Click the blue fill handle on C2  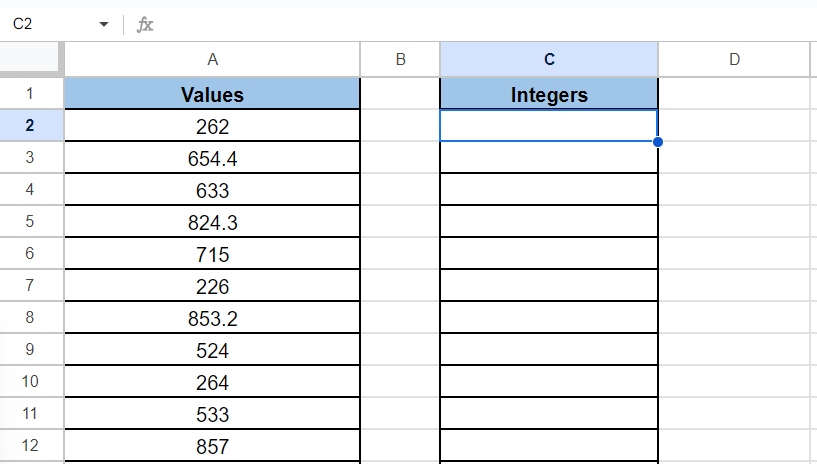click(x=657, y=142)
